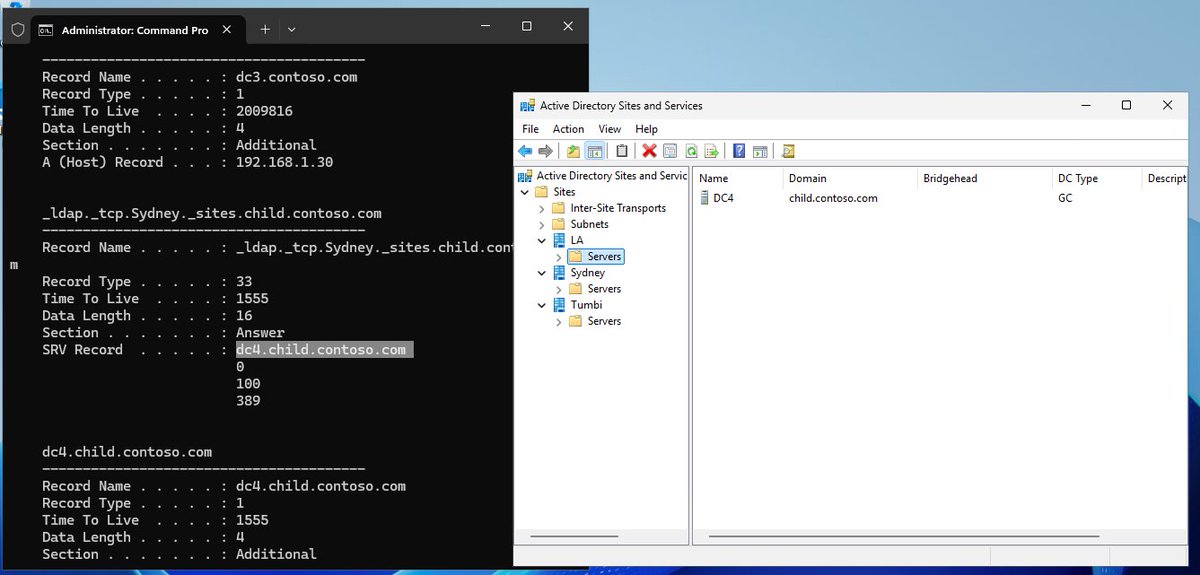Click the Tumbi site icon in the tree
This screenshot has height=575, width=1200.
click(x=558, y=305)
